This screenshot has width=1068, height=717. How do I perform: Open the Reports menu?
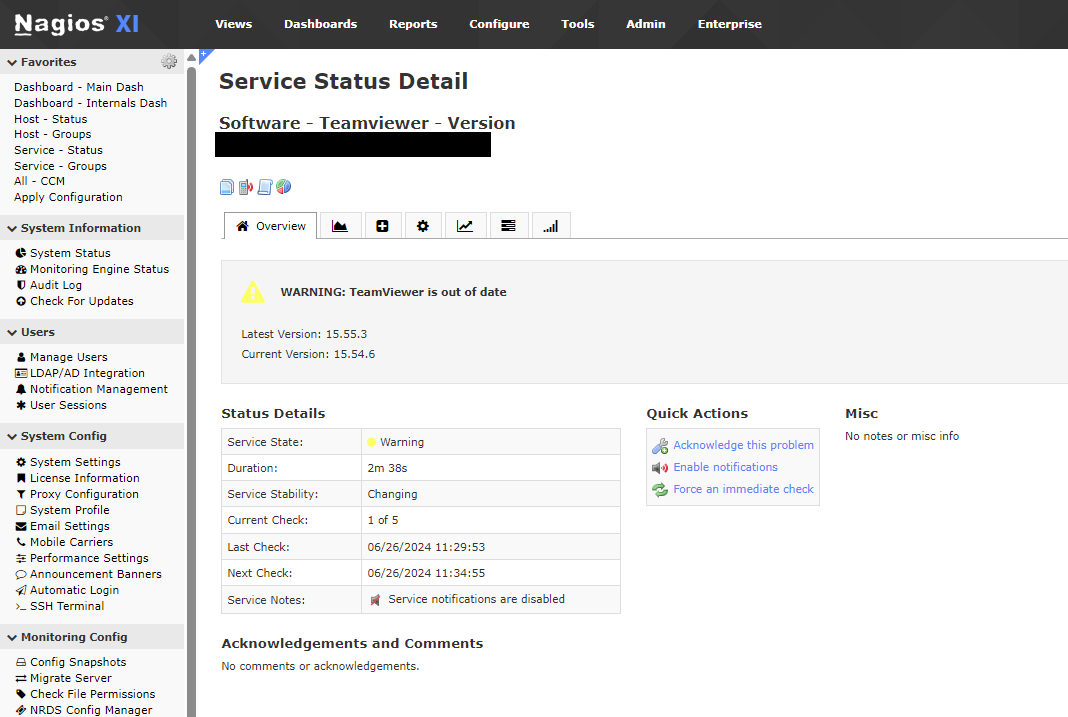tap(413, 24)
